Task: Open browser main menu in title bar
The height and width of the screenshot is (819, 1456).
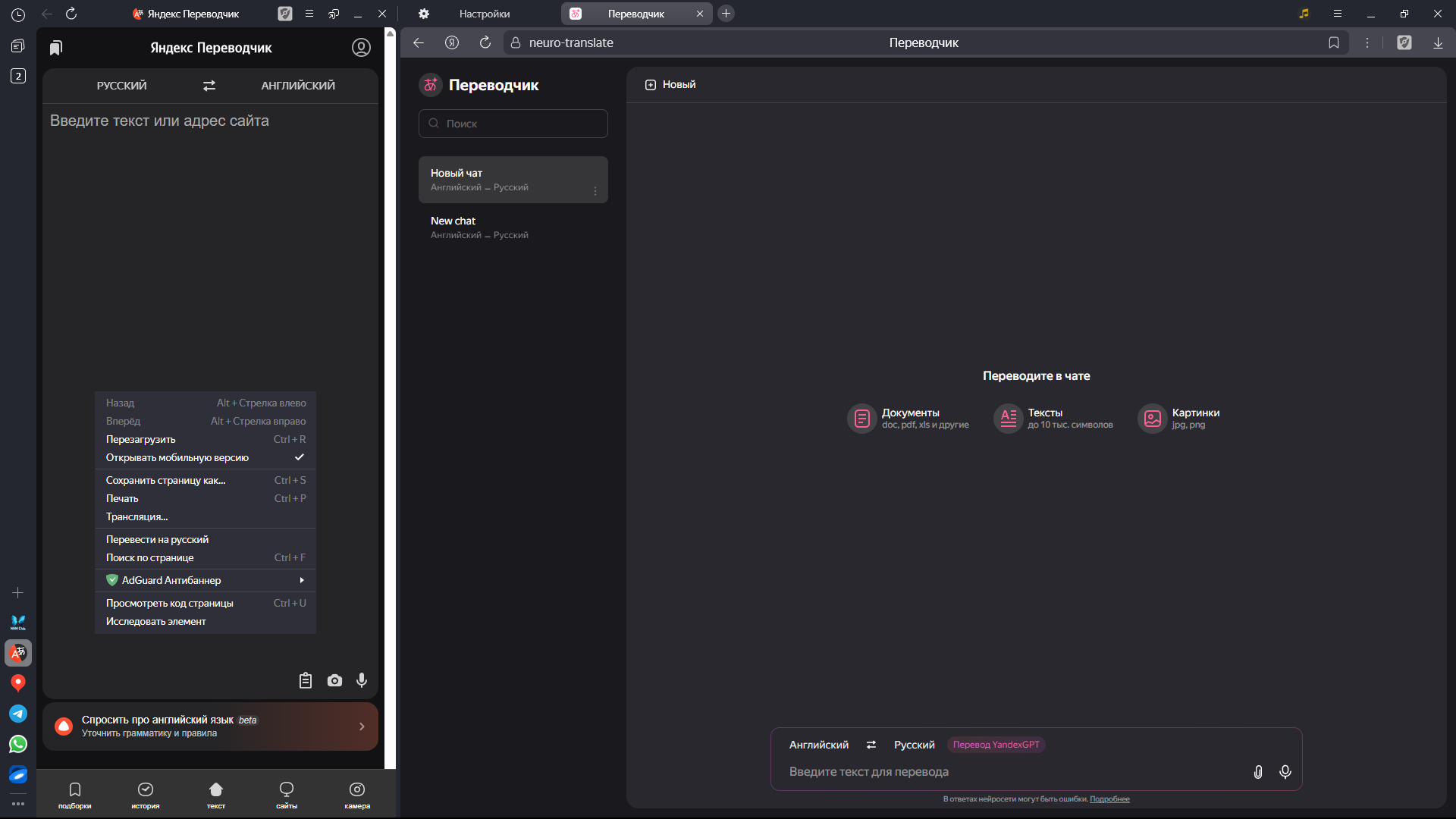Action: pyautogui.click(x=1338, y=14)
